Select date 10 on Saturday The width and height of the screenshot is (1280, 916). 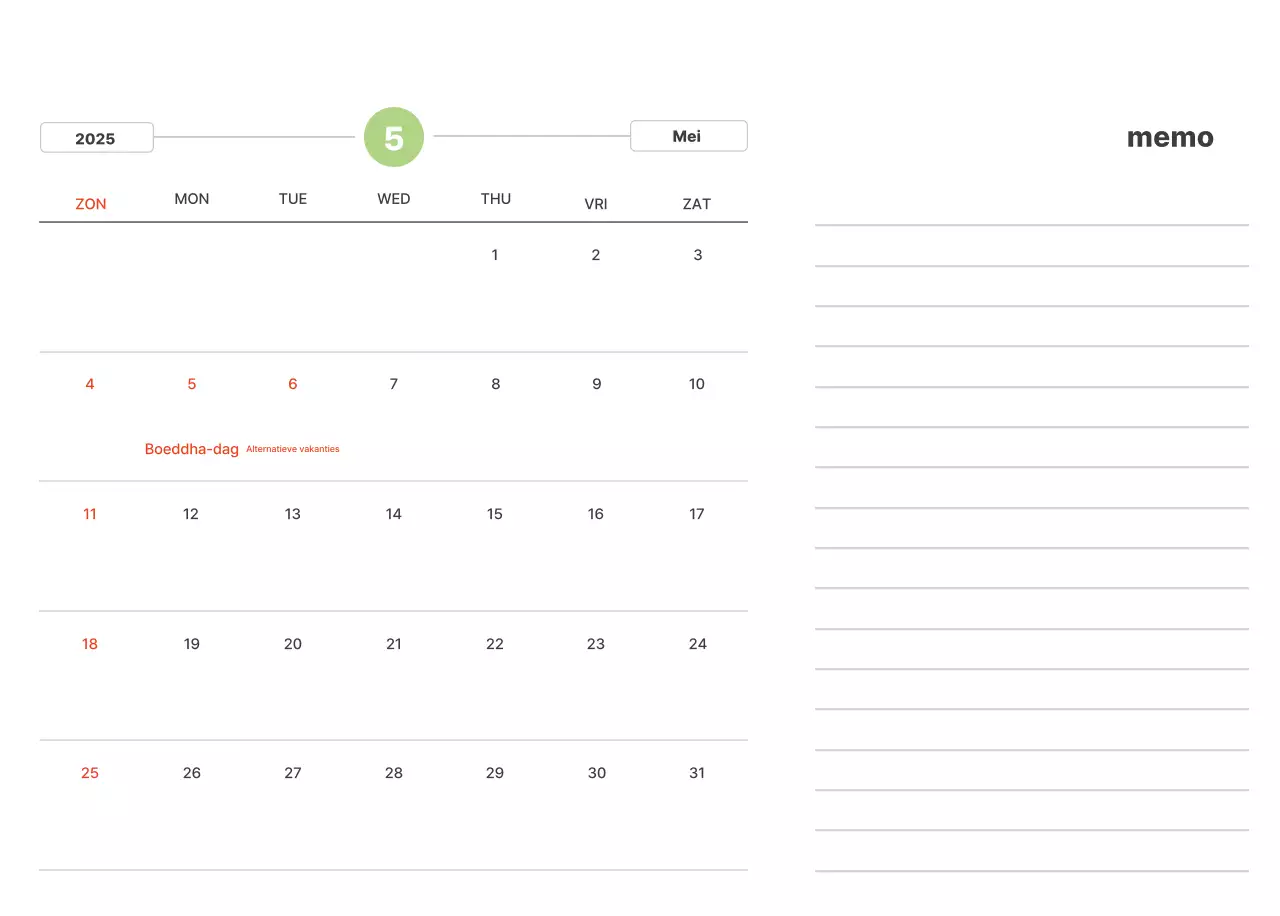tap(697, 384)
